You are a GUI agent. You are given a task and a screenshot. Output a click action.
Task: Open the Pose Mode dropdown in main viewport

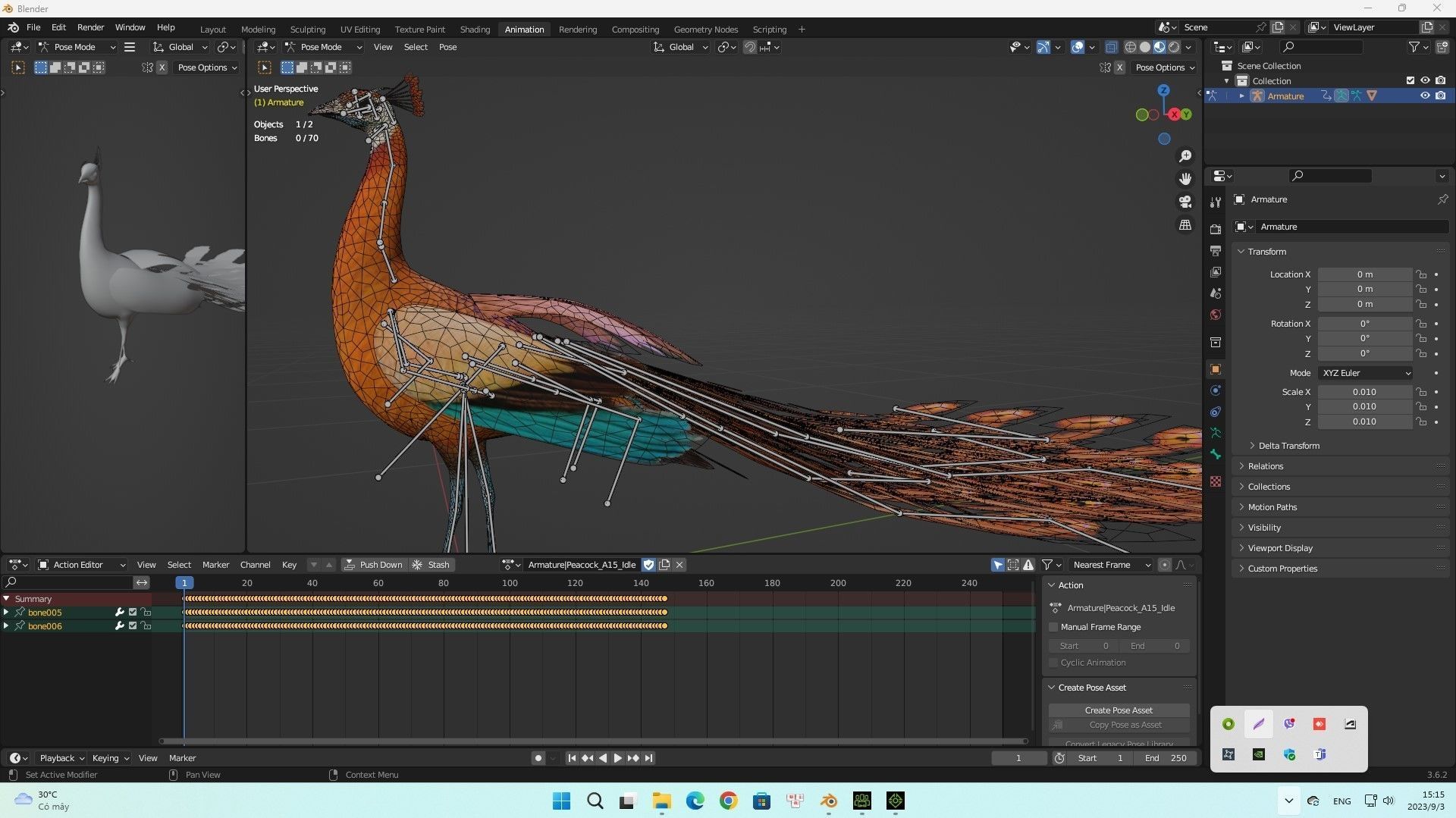pos(323,47)
